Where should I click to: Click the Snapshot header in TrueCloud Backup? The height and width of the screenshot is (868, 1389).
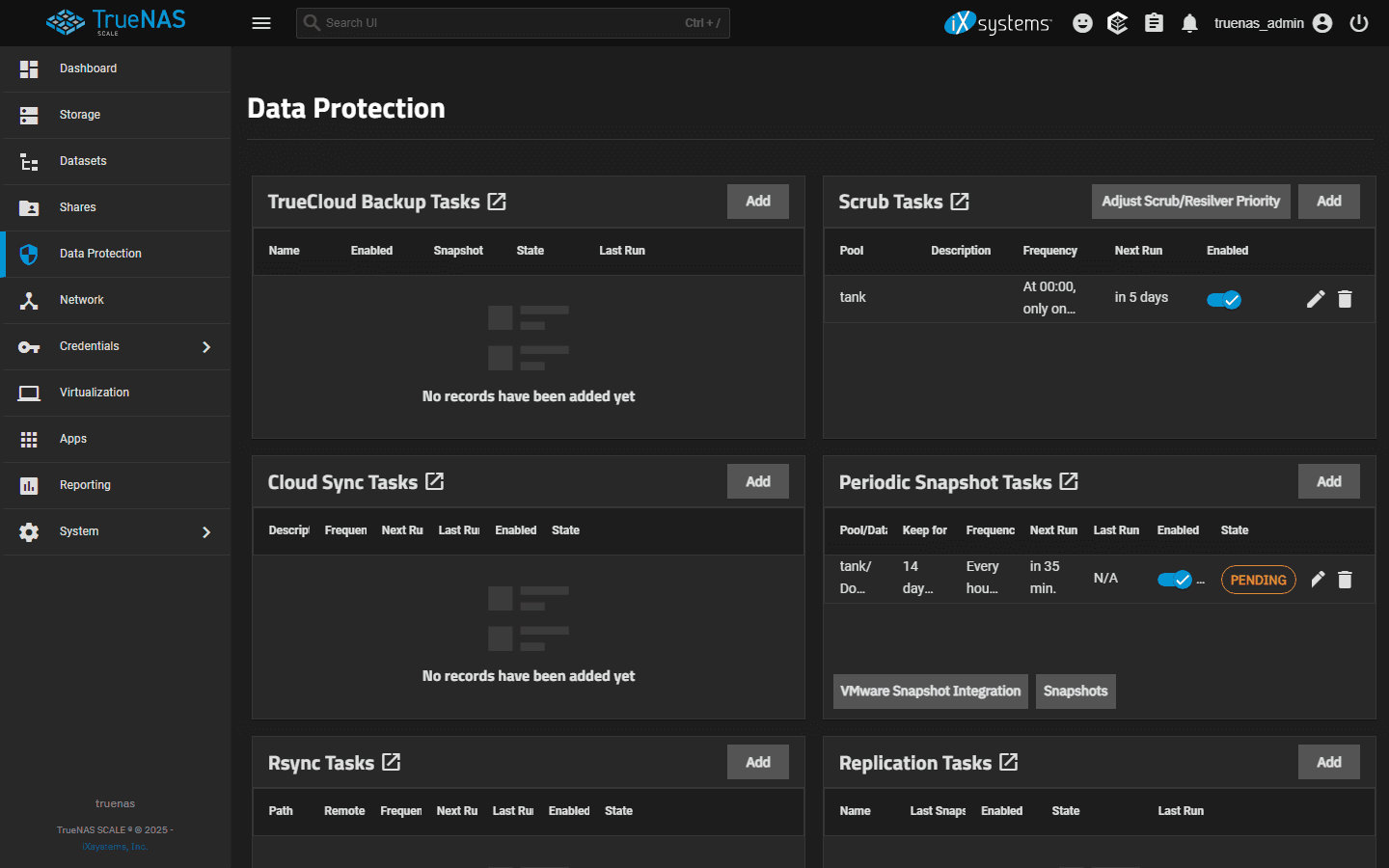pyautogui.click(x=458, y=251)
